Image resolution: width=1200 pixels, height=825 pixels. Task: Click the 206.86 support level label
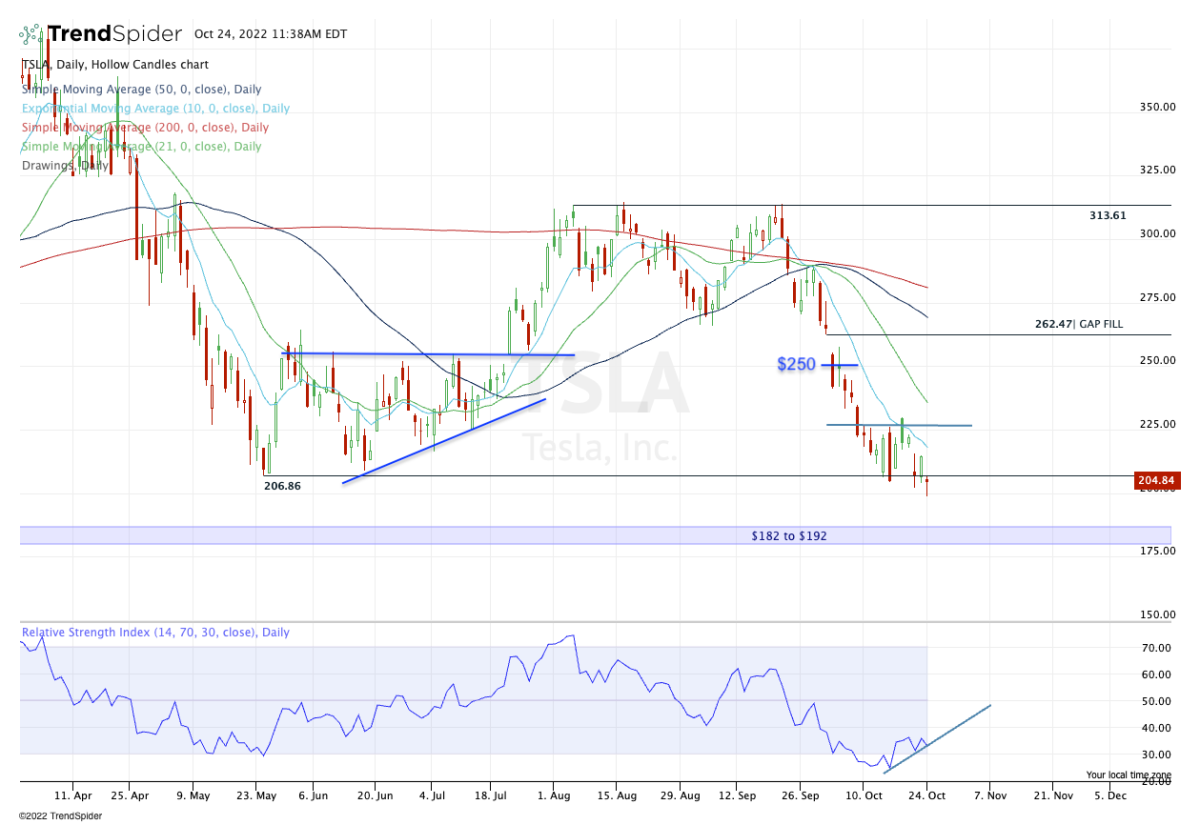(x=282, y=486)
